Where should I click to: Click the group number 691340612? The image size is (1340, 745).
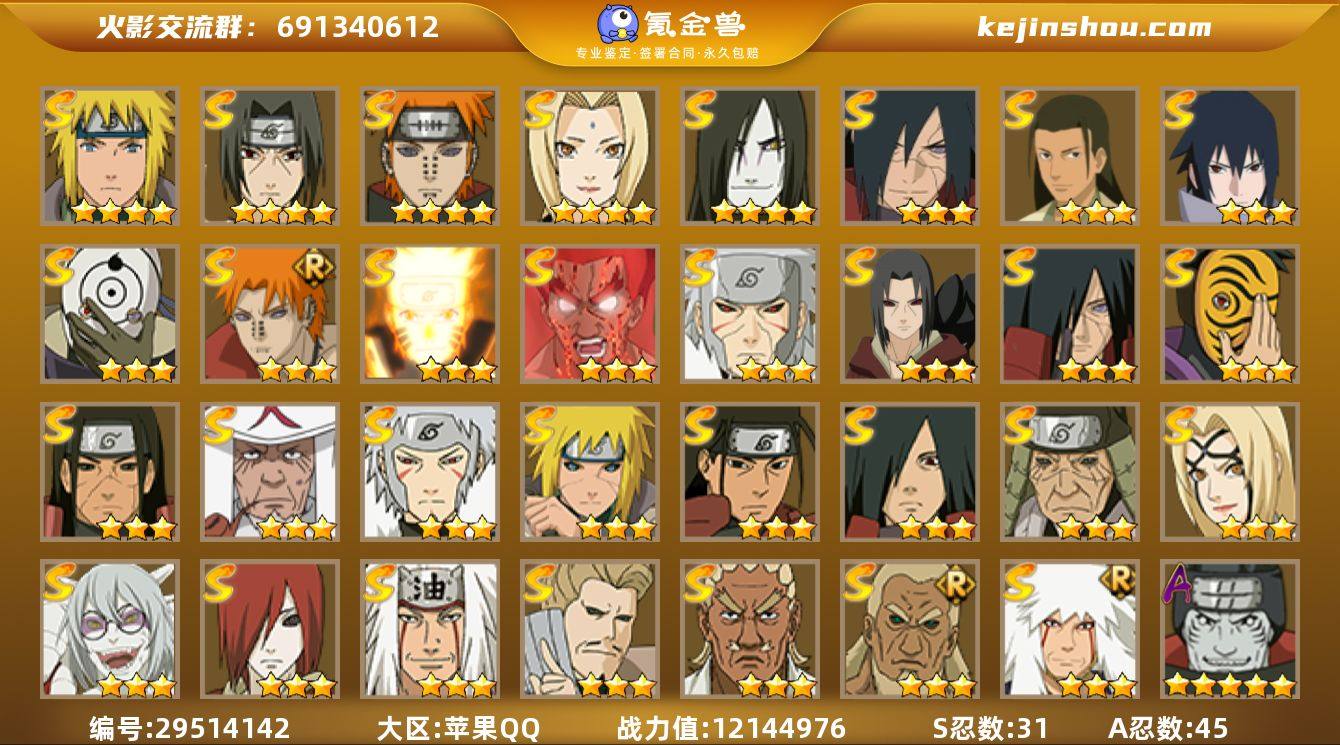pos(358,27)
